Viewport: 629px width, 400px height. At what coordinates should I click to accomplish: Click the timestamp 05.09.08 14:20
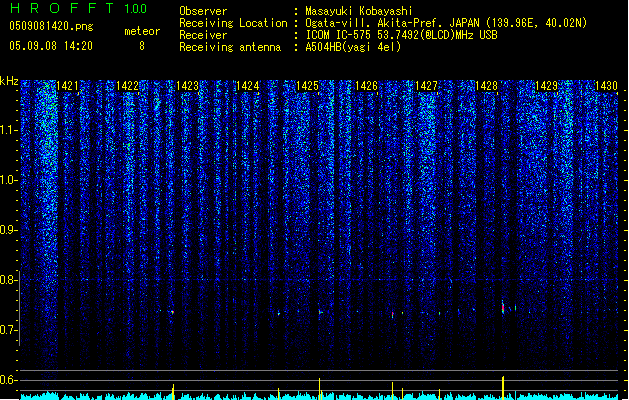pyautogui.click(x=51, y=46)
